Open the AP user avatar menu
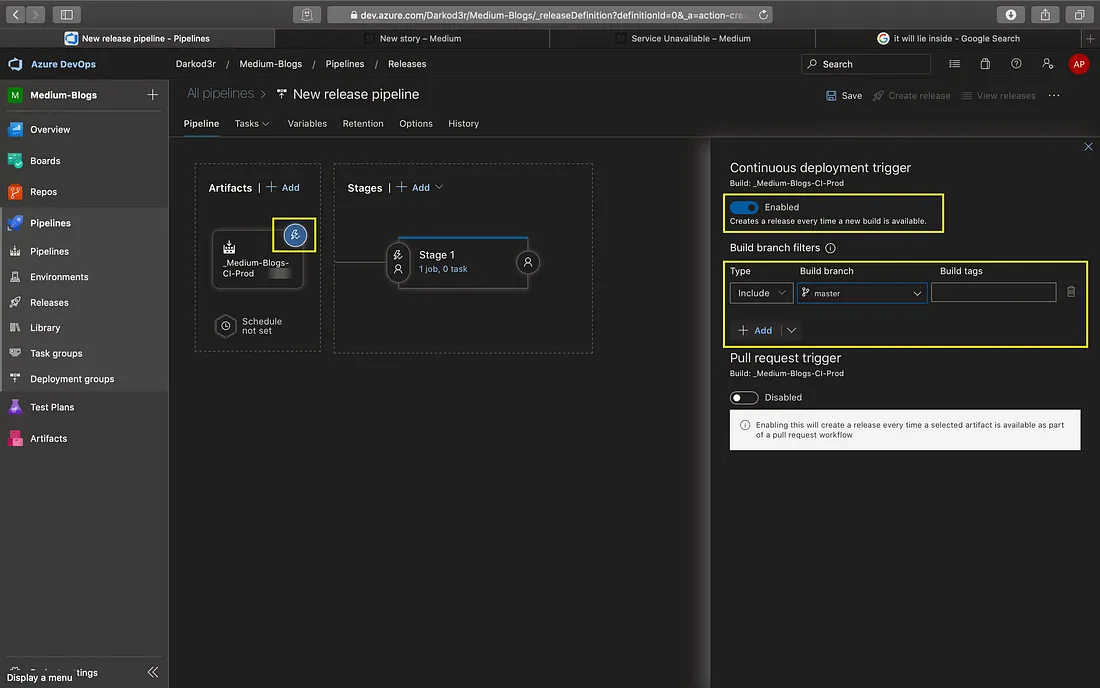The width and height of the screenshot is (1100, 688). [1078, 64]
